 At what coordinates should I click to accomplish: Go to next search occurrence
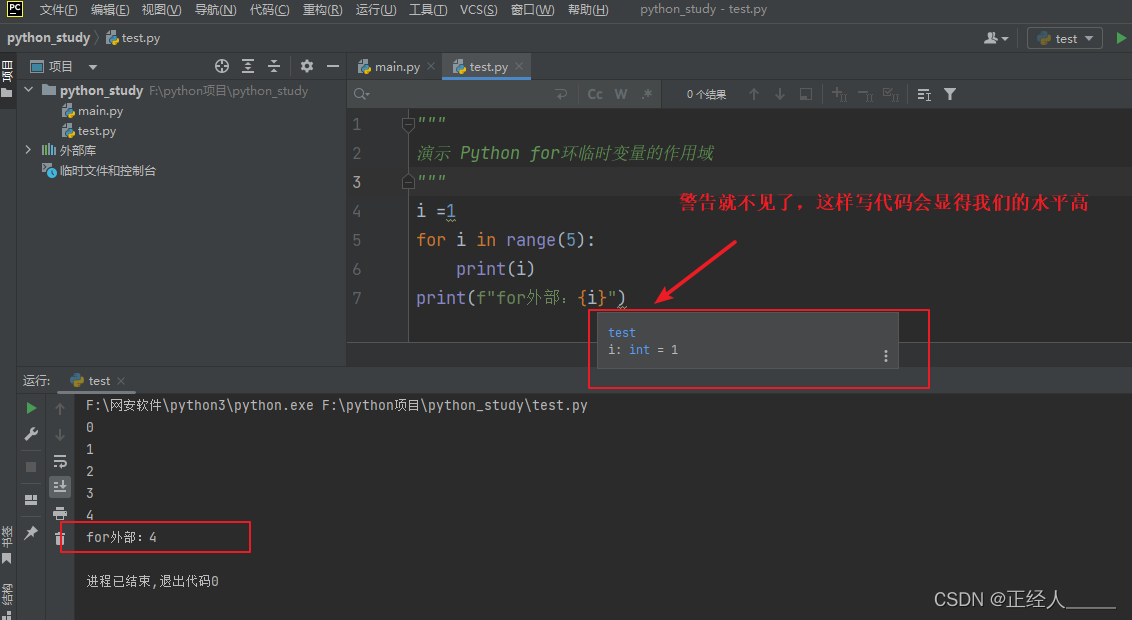[780, 95]
